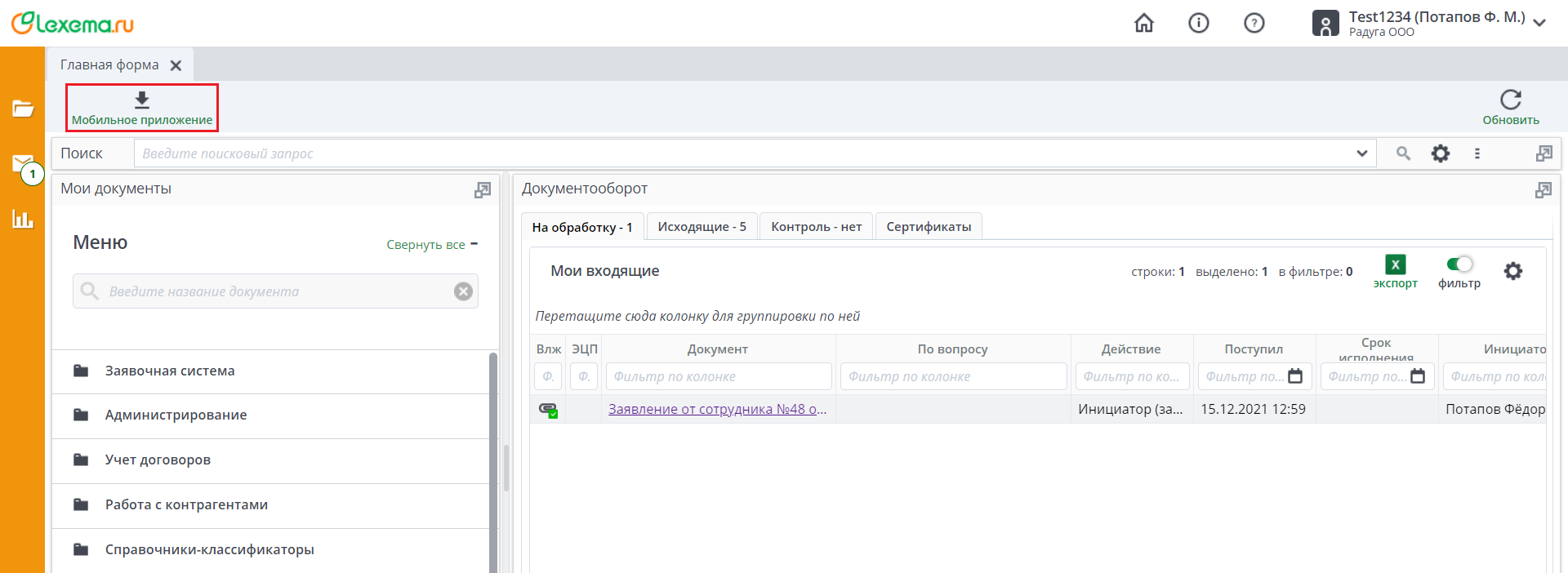Expand the Заявочная система folder

pyautogui.click(x=170, y=371)
